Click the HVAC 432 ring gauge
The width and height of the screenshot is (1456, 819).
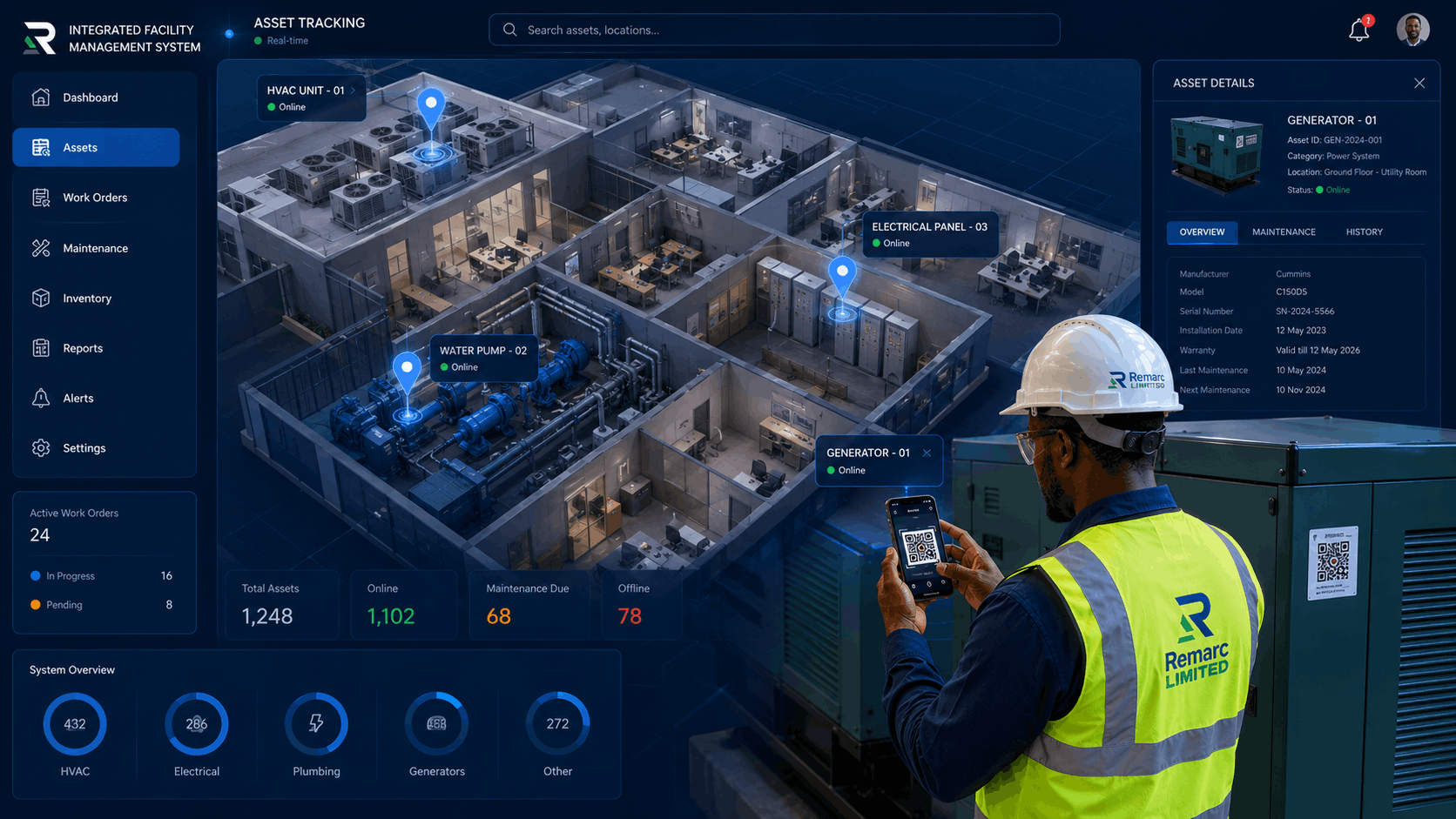point(75,723)
